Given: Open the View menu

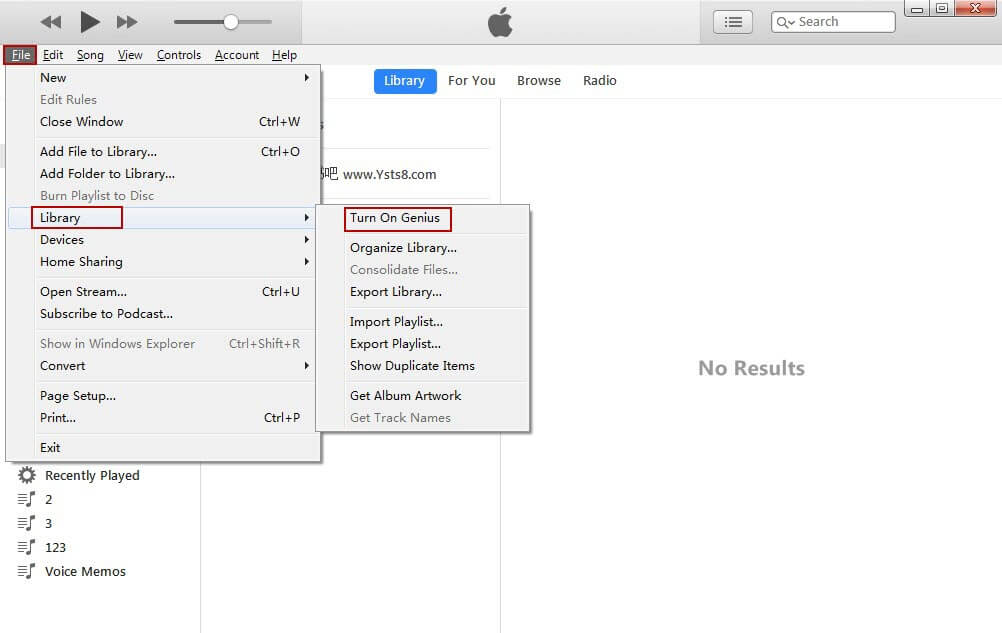Looking at the screenshot, I should 130,55.
